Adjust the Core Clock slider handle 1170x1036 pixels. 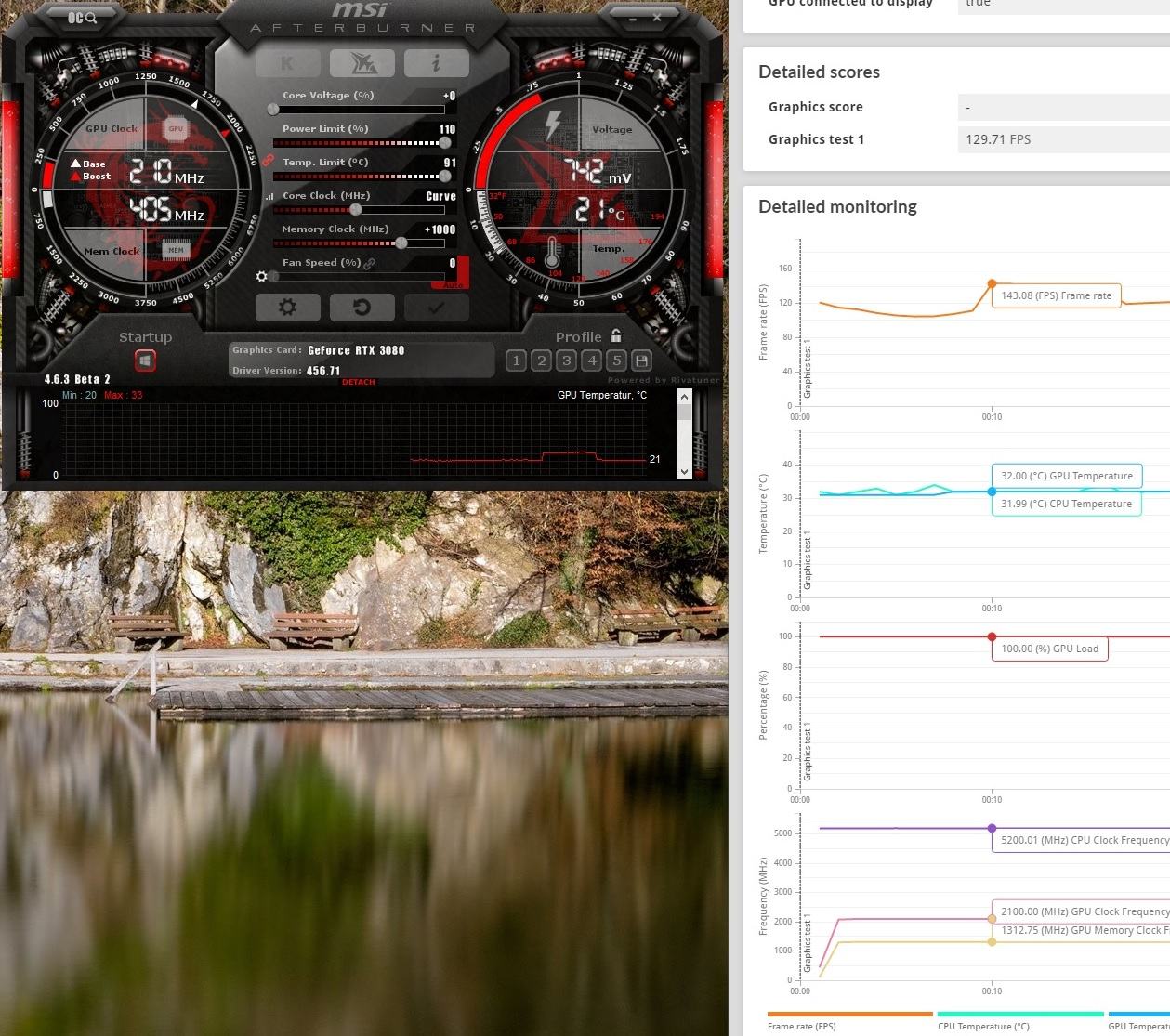point(355,210)
